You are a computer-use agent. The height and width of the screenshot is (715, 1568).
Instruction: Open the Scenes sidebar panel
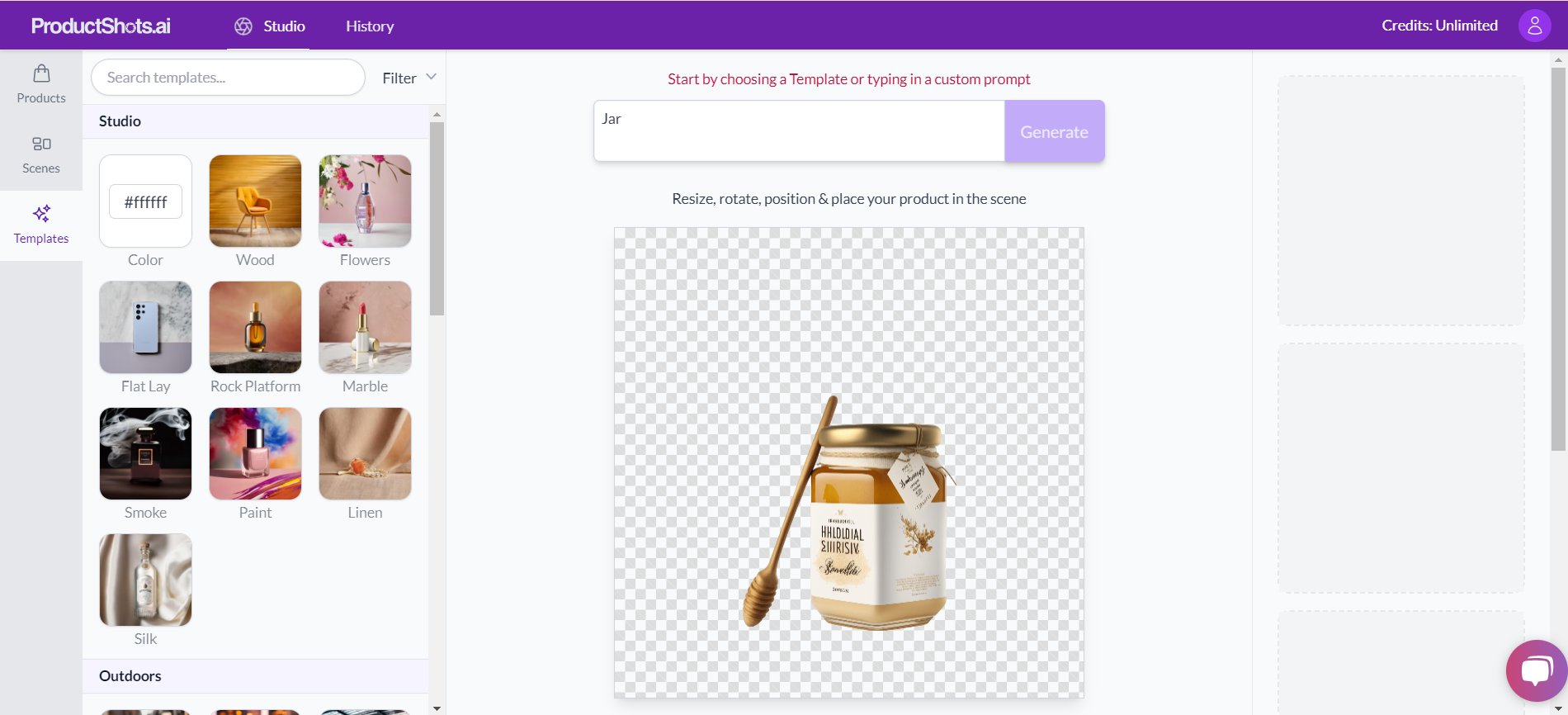pyautogui.click(x=41, y=155)
